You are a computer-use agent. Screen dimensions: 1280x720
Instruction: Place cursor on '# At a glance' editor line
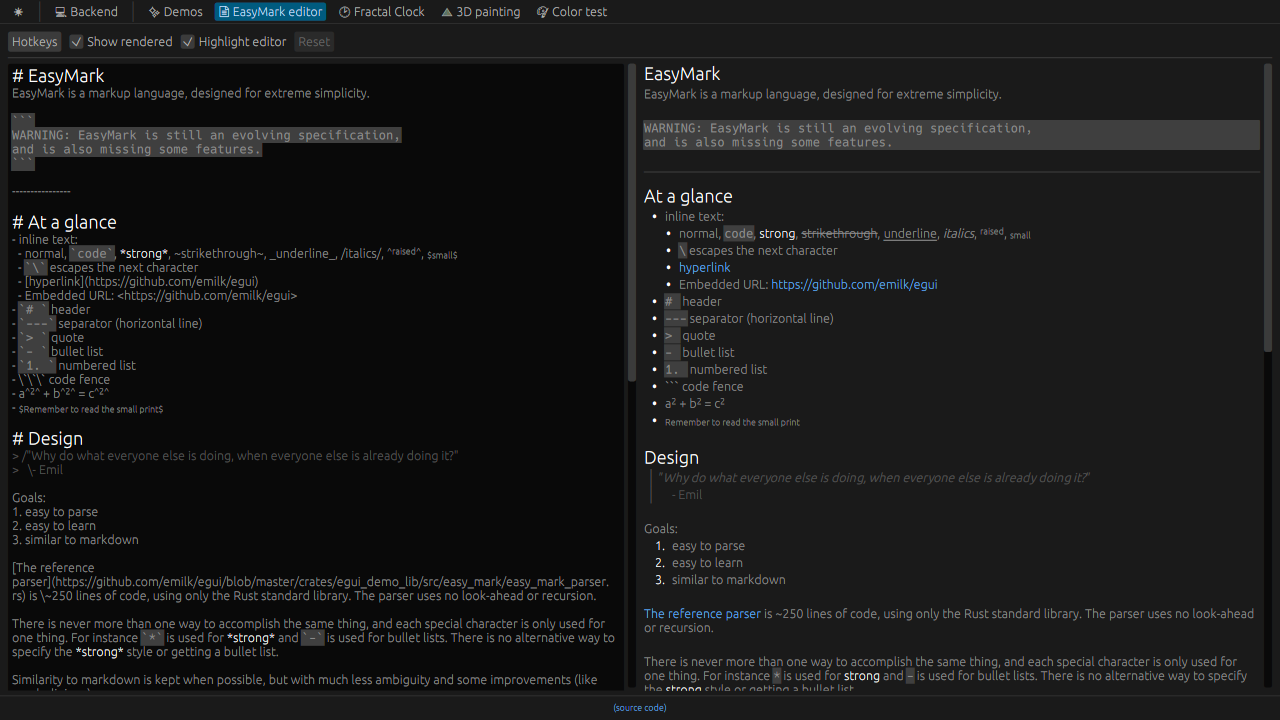coord(64,223)
